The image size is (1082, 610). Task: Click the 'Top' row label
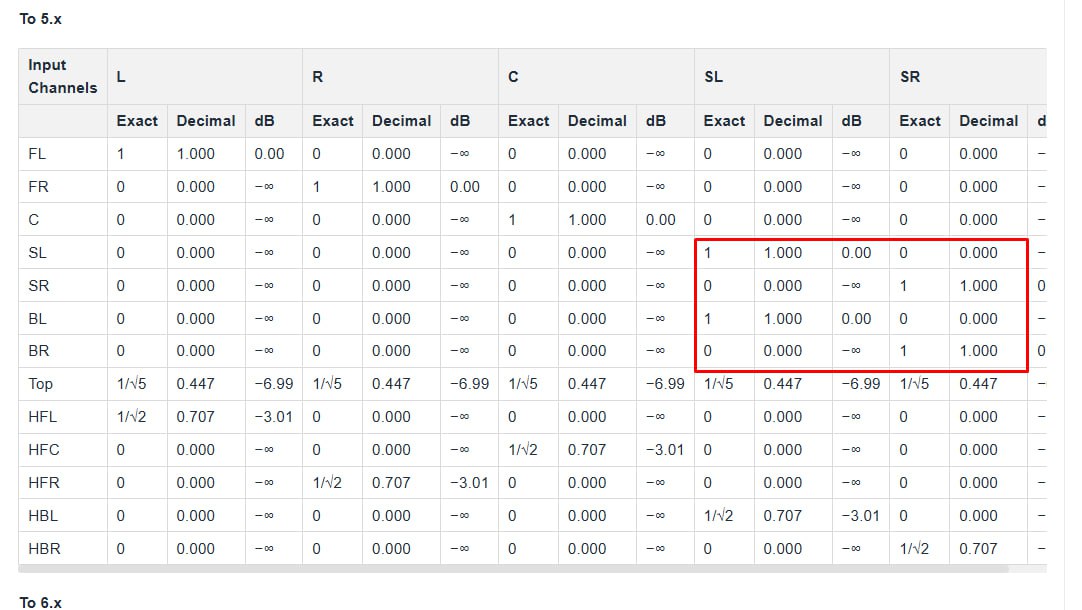pos(41,384)
